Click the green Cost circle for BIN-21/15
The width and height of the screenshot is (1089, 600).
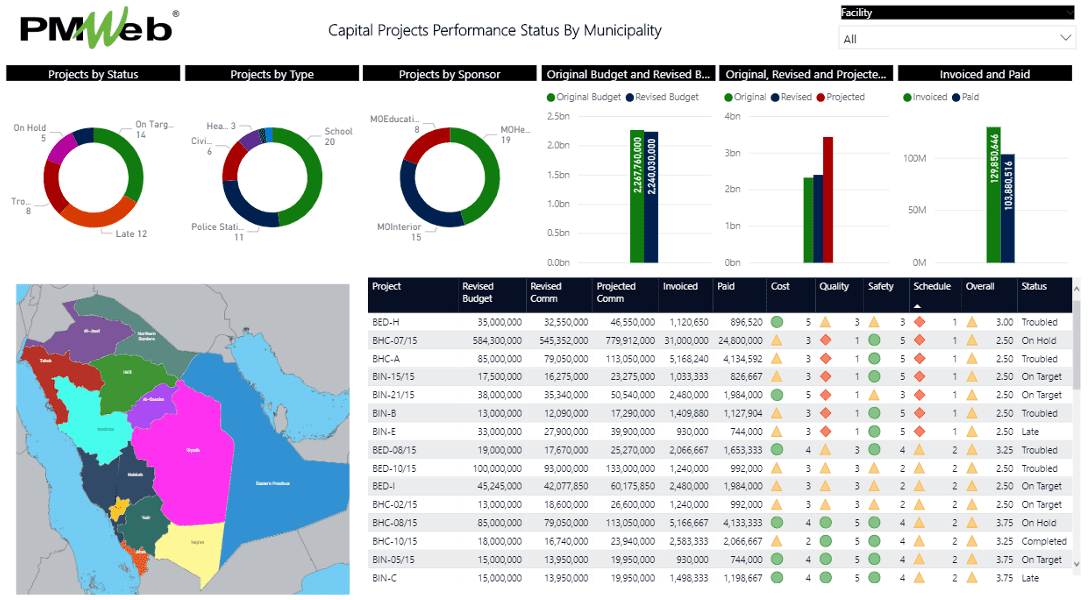click(x=778, y=394)
